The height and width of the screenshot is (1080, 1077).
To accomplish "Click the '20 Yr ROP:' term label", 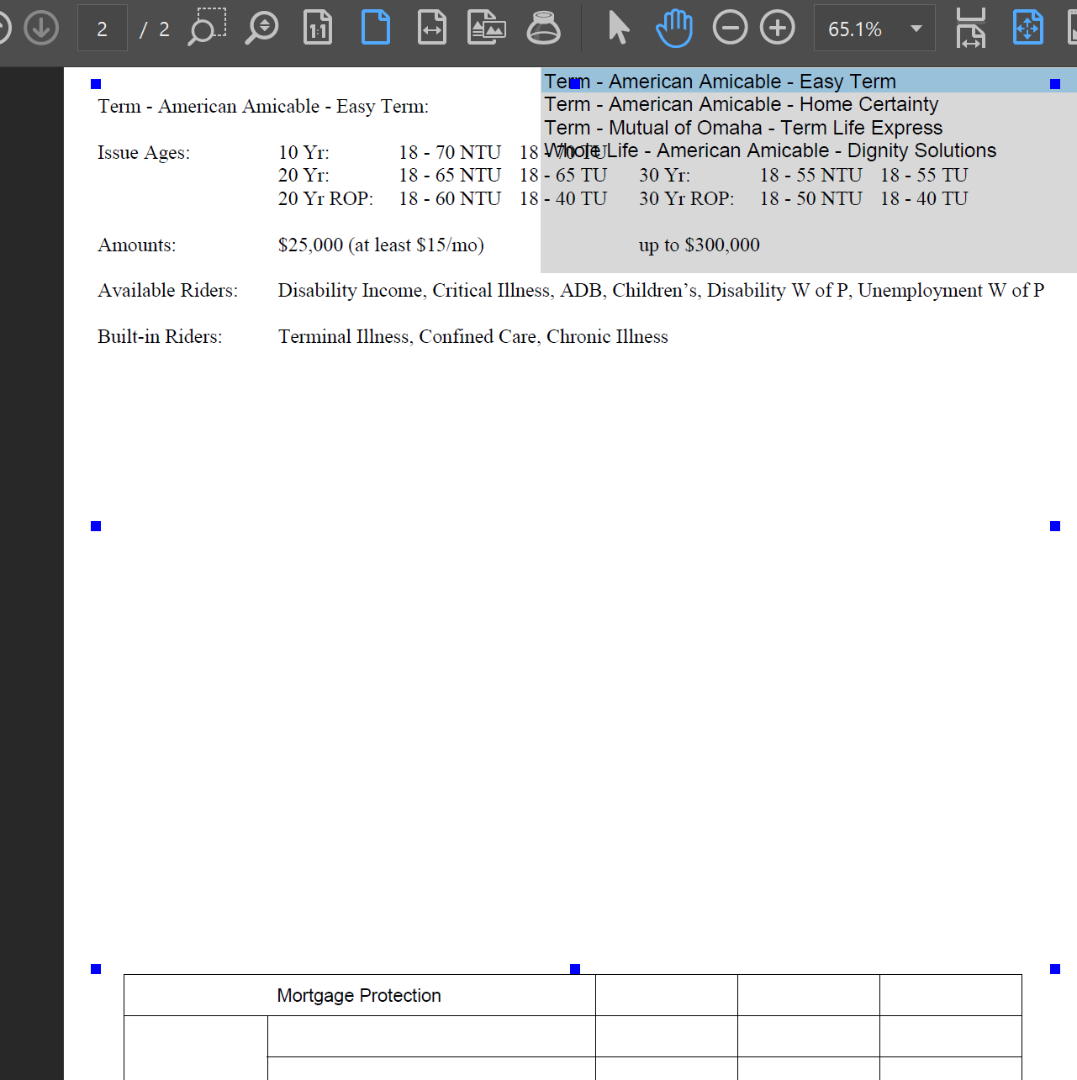I will [x=326, y=199].
